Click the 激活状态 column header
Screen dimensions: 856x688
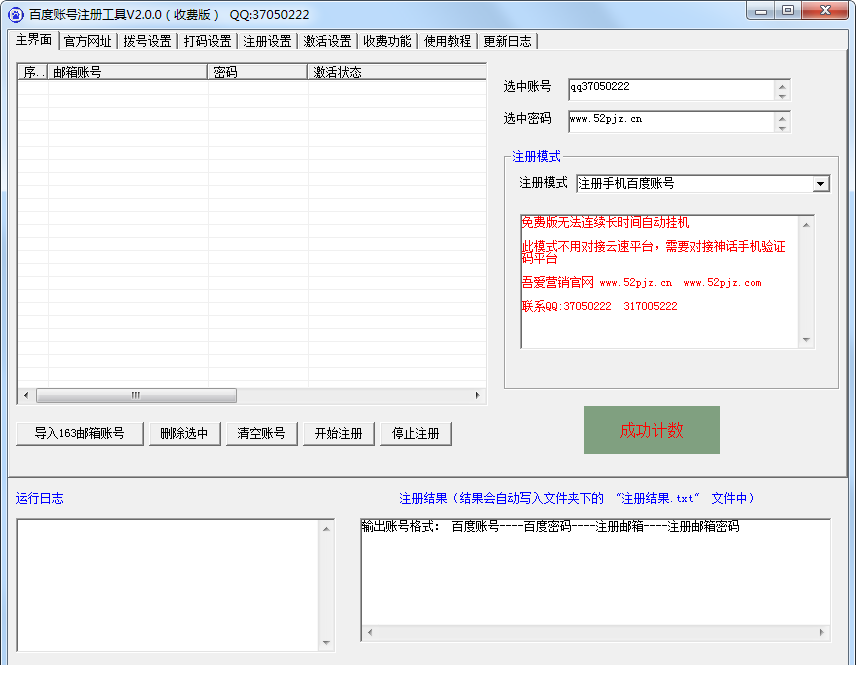pos(397,72)
